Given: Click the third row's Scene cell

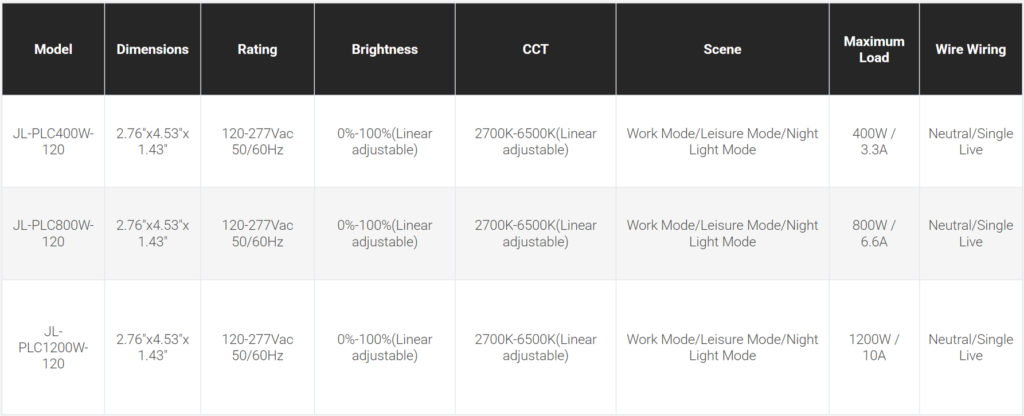Looking at the screenshot, I should pyautogui.click(x=722, y=347).
